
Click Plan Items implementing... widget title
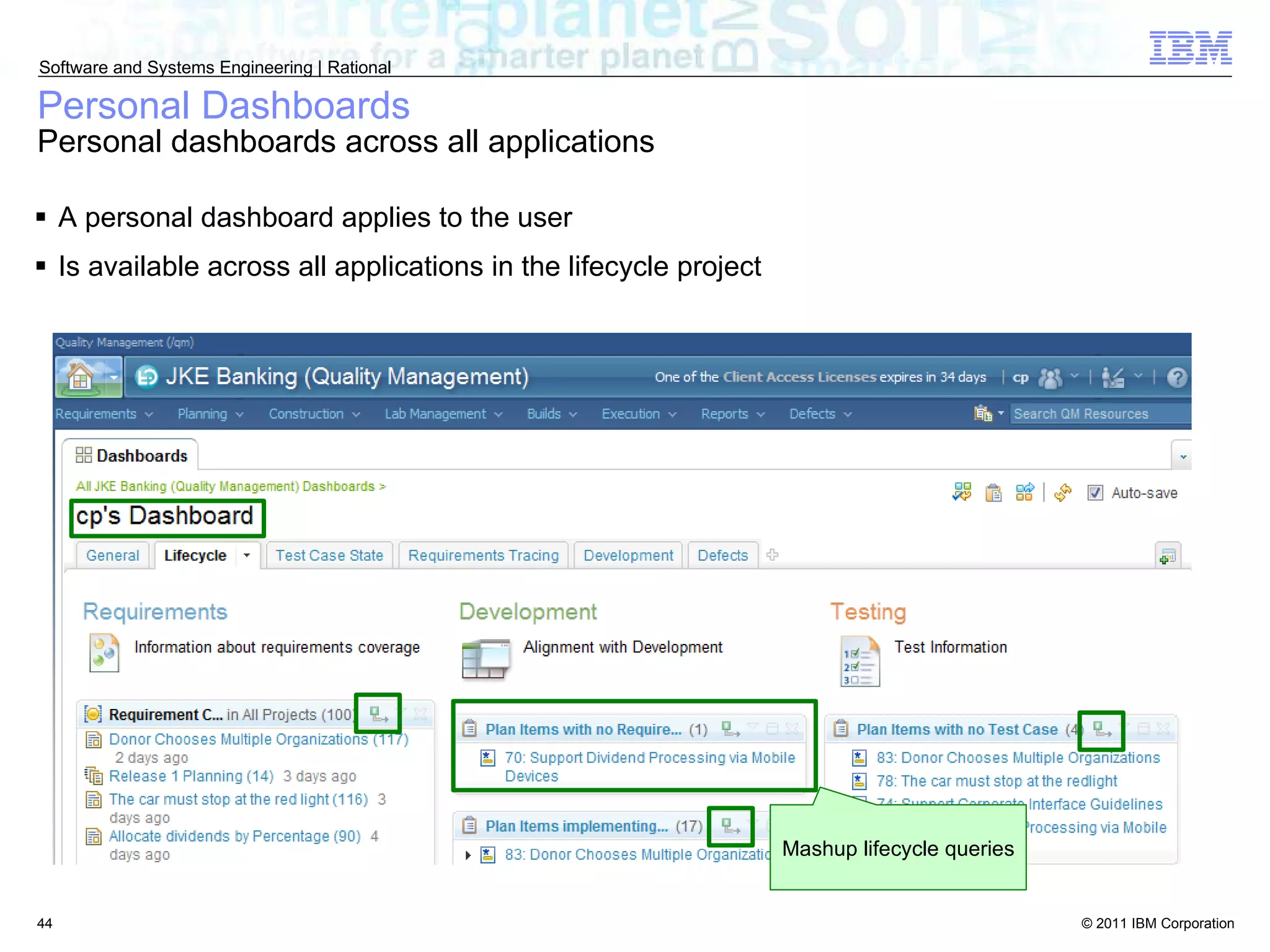point(577,826)
